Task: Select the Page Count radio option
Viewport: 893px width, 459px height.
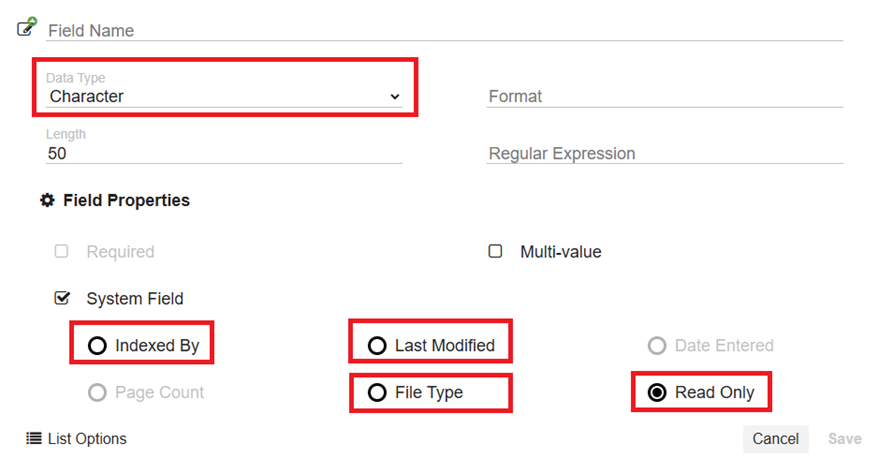Action: (x=97, y=392)
